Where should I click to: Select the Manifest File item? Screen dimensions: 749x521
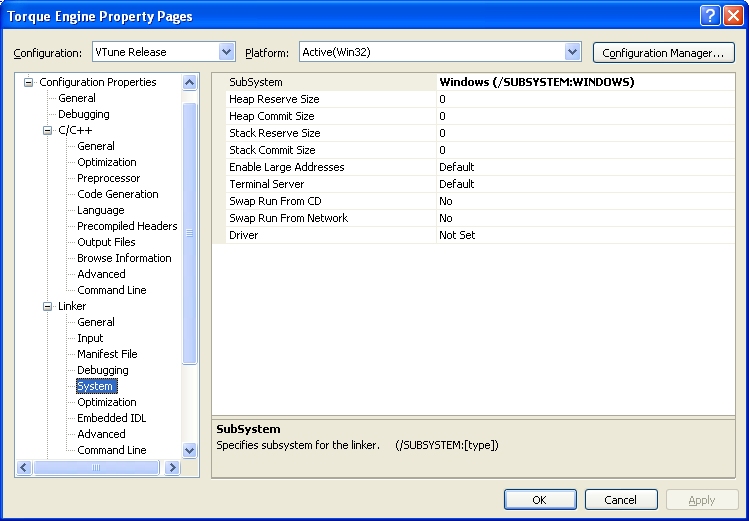point(107,354)
